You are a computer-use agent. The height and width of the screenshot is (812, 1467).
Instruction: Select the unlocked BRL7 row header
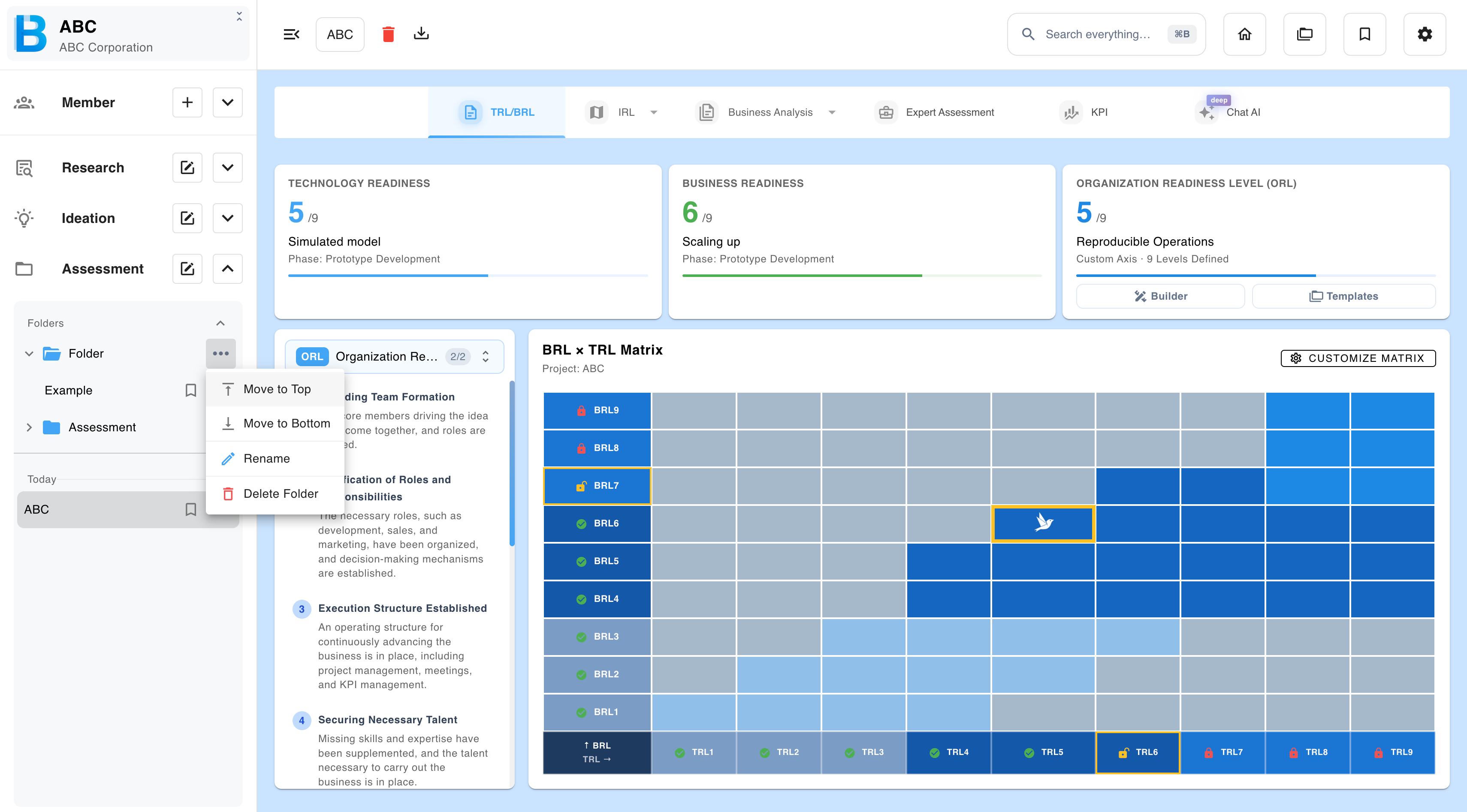tap(597, 485)
